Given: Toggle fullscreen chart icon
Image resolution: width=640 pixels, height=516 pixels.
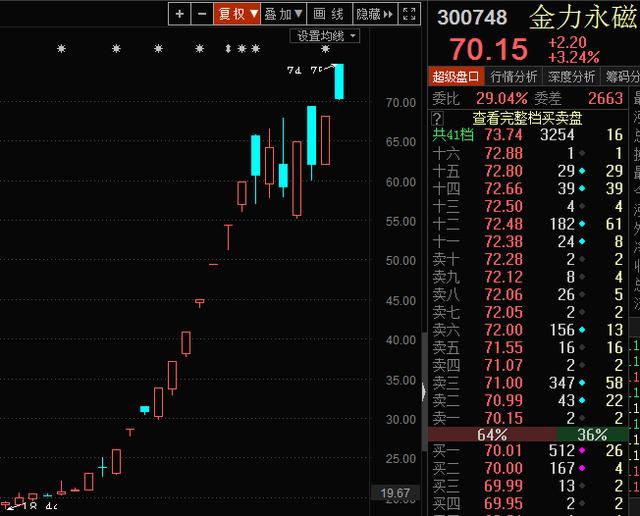Looking at the screenshot, I should pyautogui.click(x=409, y=14).
